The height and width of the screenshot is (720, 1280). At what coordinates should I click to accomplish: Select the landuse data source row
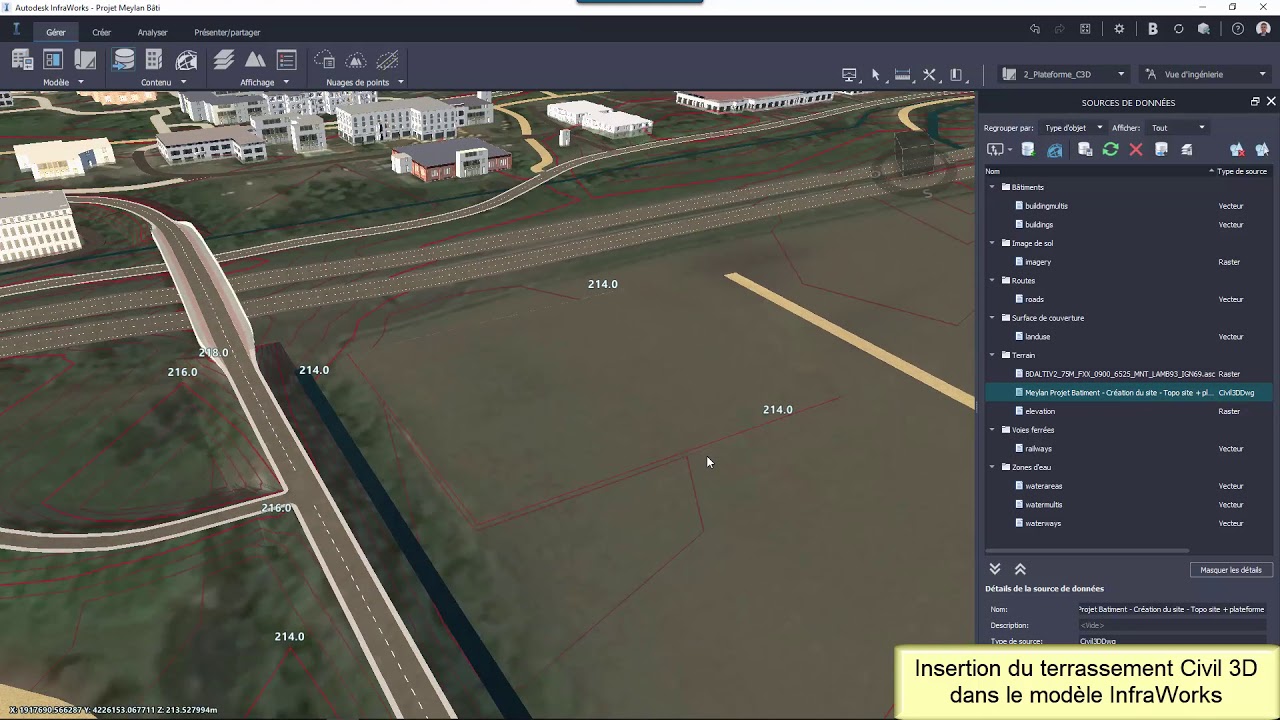pos(1130,337)
